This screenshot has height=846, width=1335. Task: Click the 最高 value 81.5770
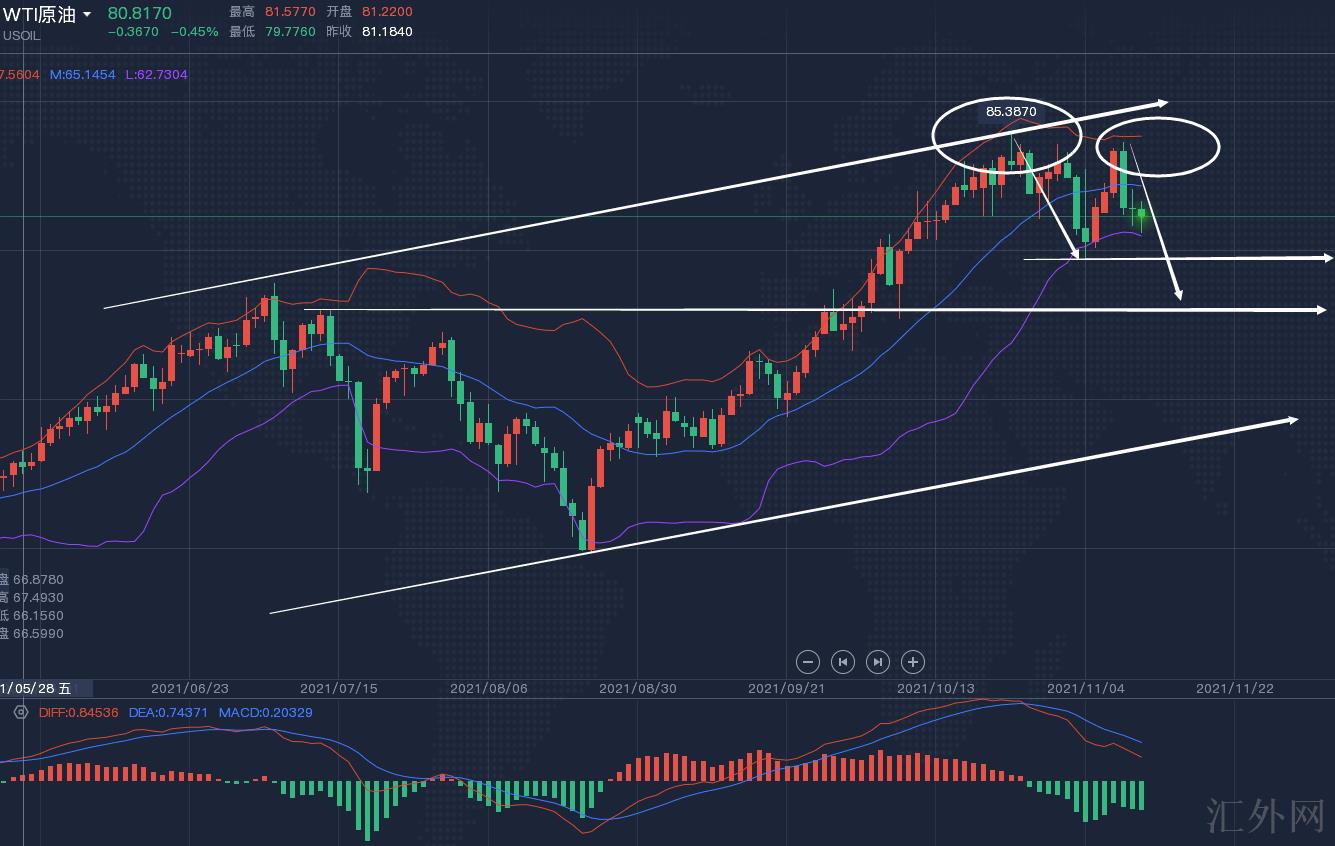(x=290, y=12)
